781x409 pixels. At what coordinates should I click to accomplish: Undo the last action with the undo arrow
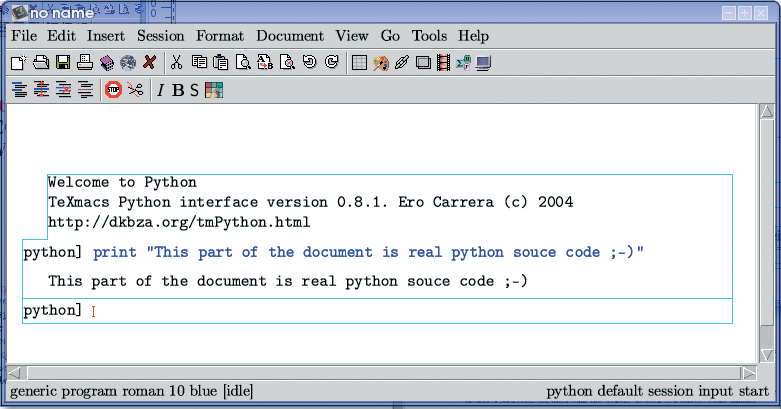click(x=310, y=62)
